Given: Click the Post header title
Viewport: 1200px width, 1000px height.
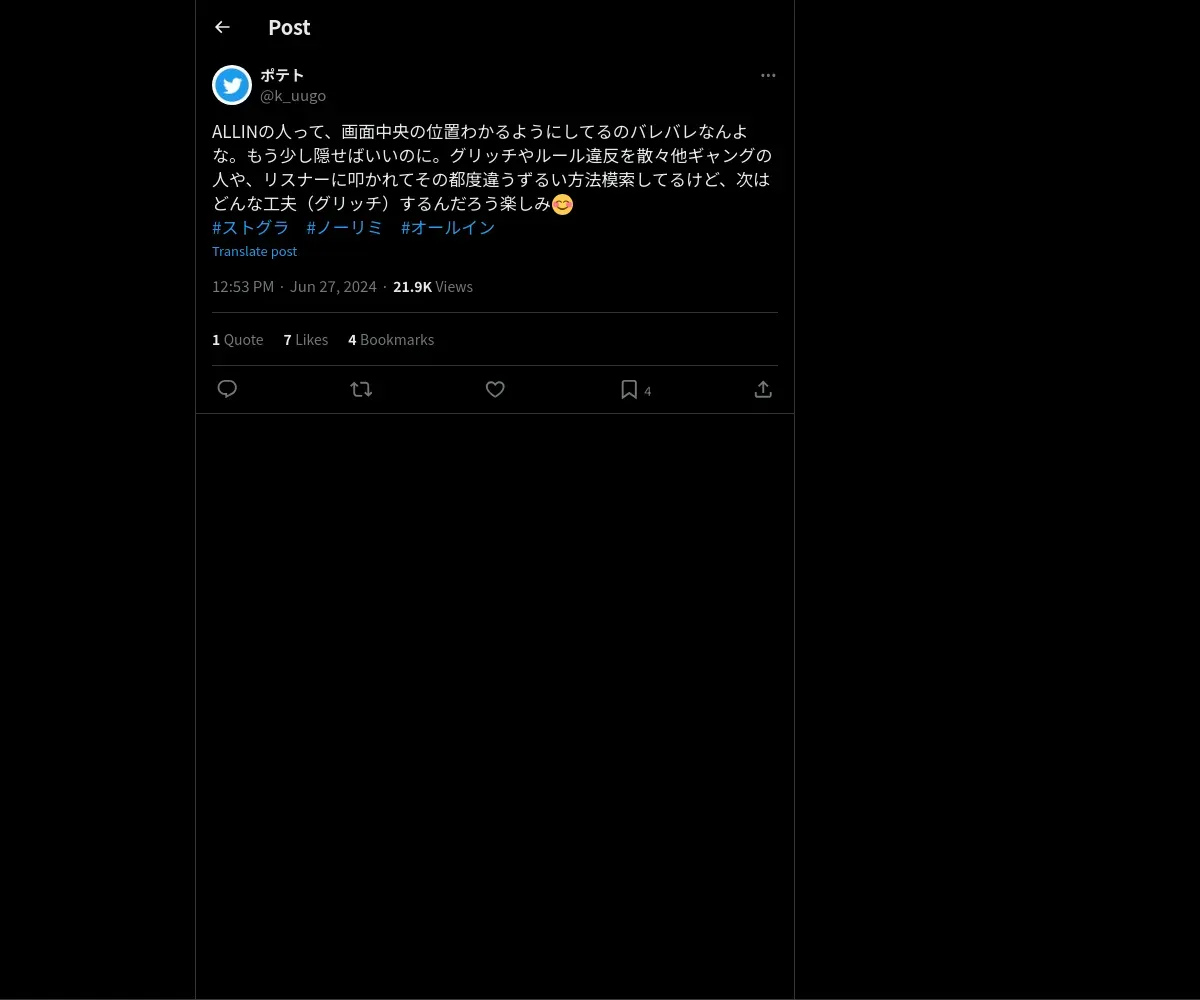Looking at the screenshot, I should [x=289, y=27].
